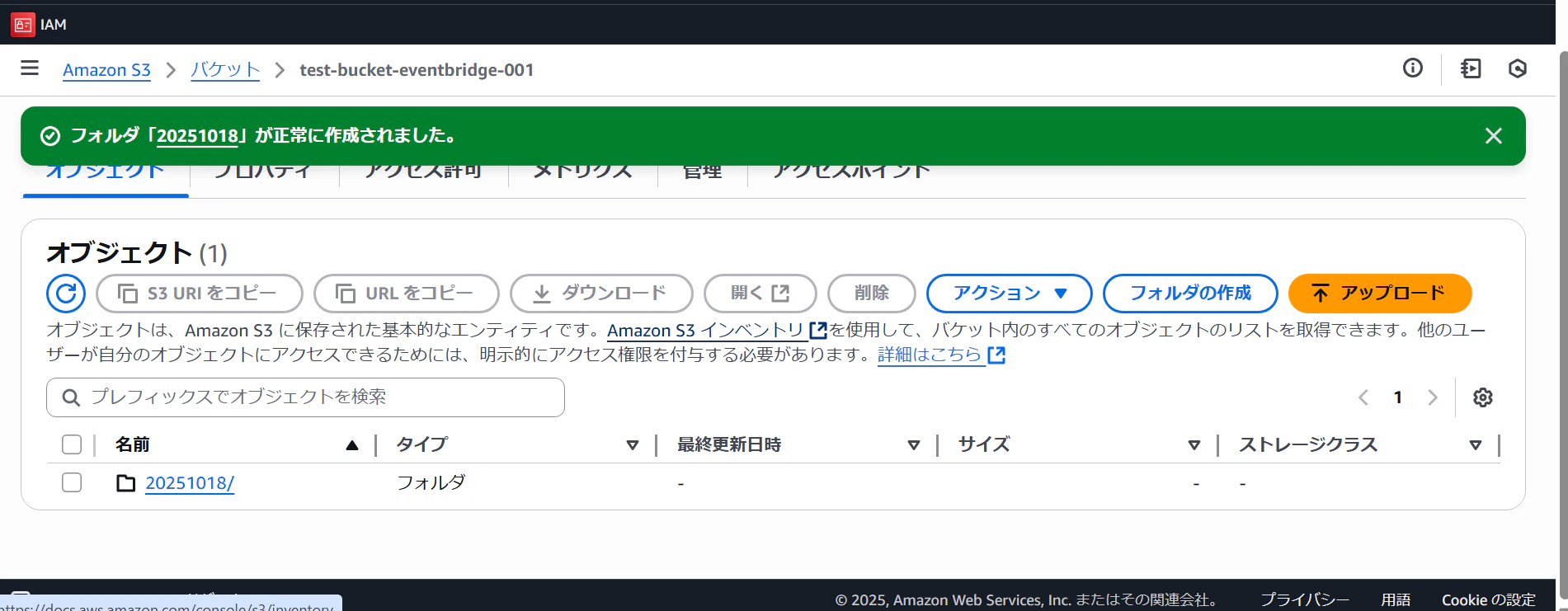This screenshot has width=1568, height=611.
Task: Dismiss the green success banner
Action: 1493,136
